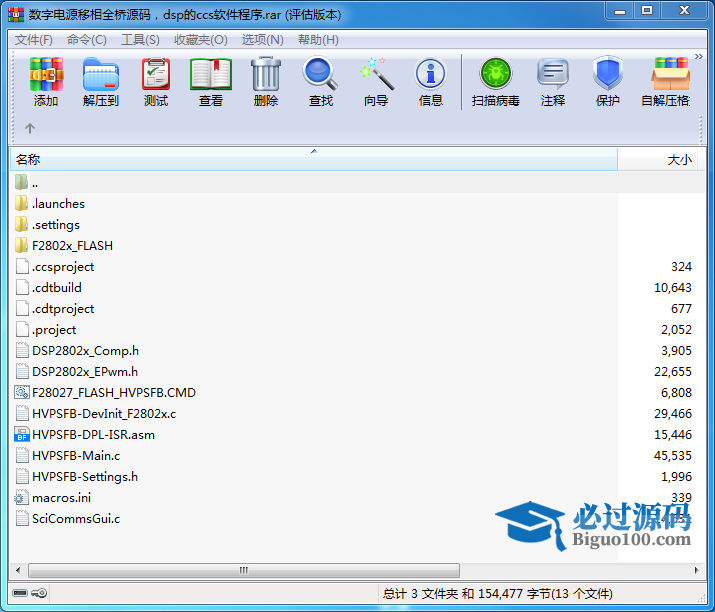Viewport: 715px width, 612px height.
Task: Click the horizontal scrollbar thumb
Action: pos(244,570)
